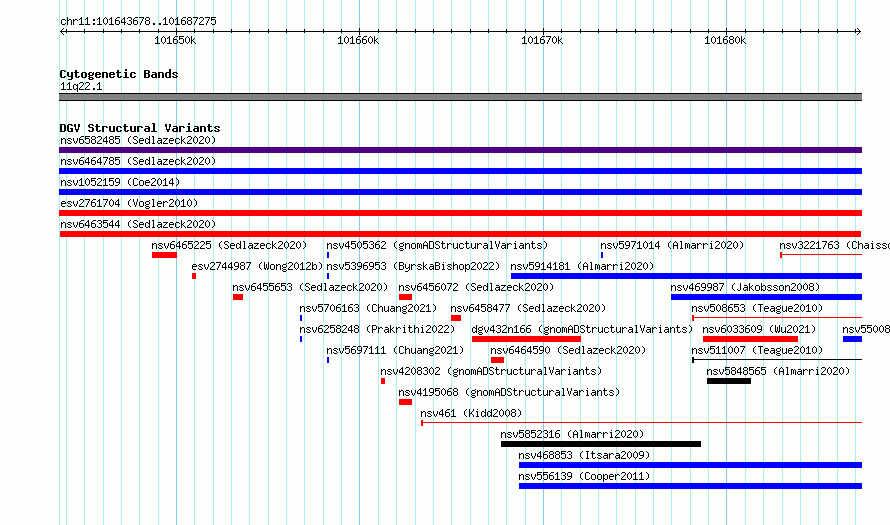Click the Cytogenetic Bands track title
890x525 pixels.
coord(119,74)
